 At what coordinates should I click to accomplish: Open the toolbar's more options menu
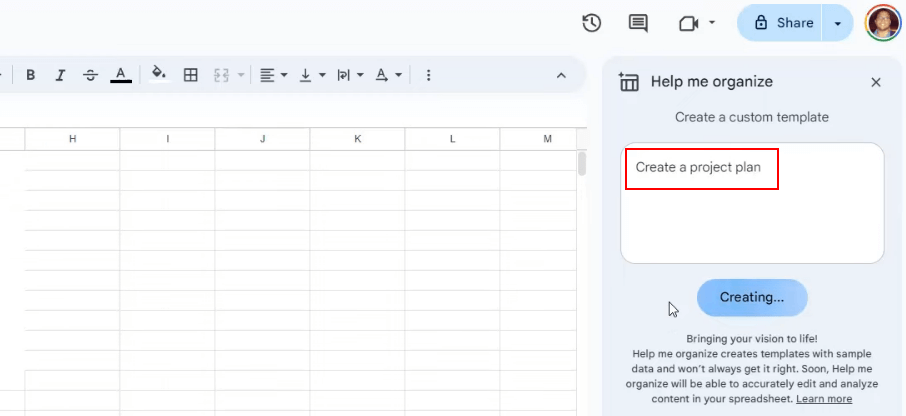pos(428,75)
